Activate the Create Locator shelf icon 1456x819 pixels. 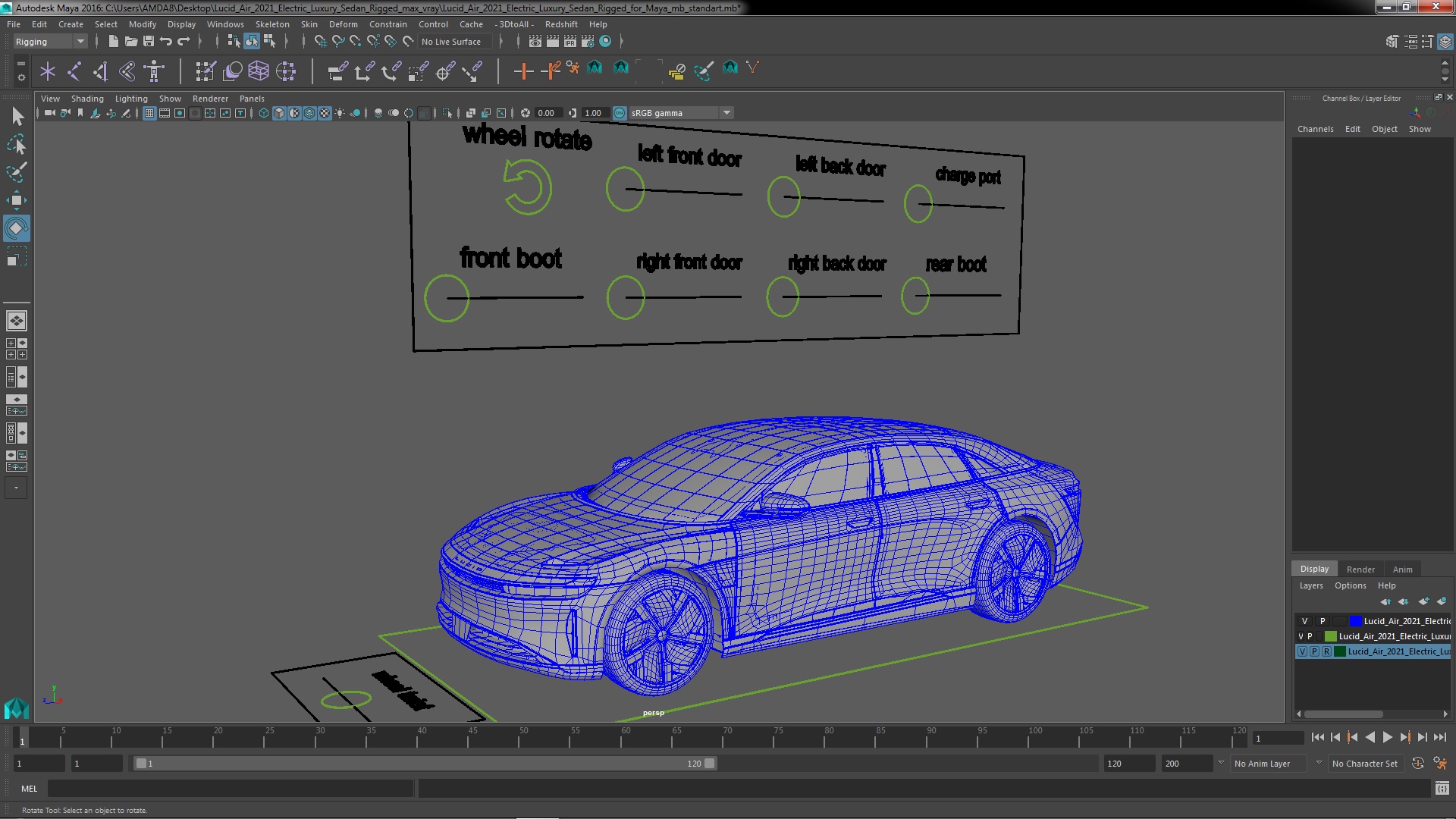coord(48,72)
